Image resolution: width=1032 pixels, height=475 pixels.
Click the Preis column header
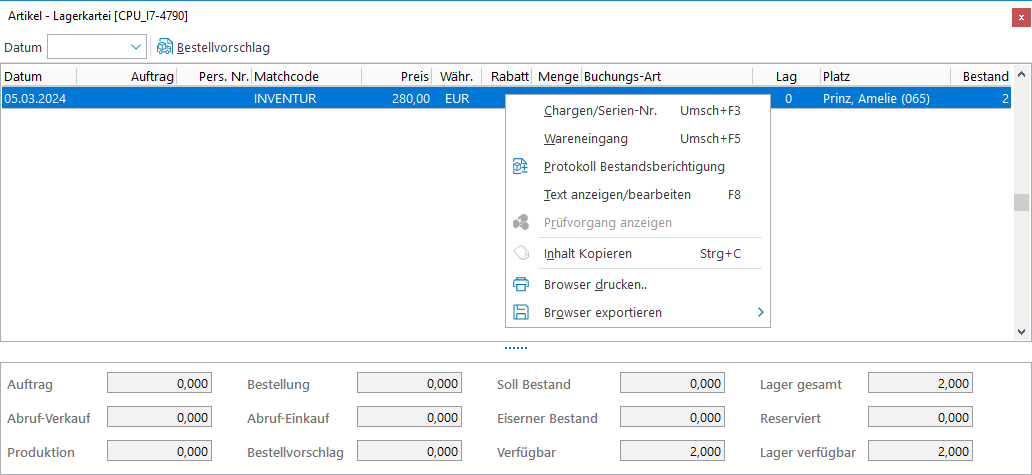[x=400, y=76]
